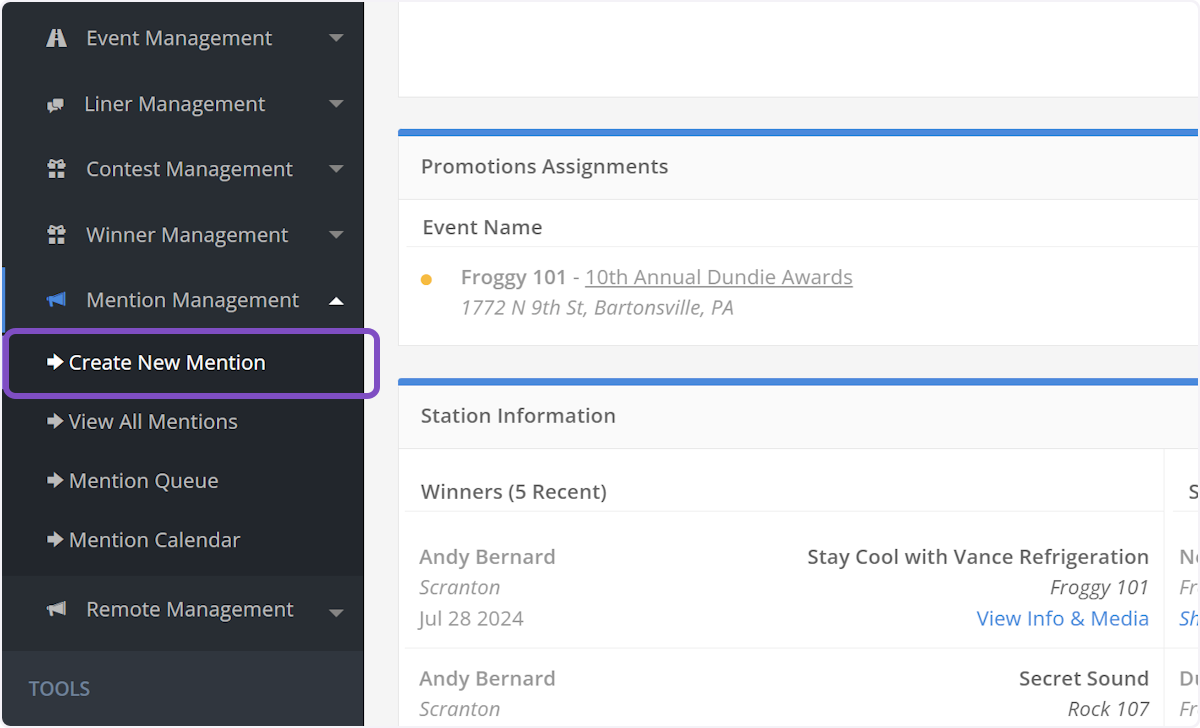Click the Winner Management icon
This screenshot has width=1200, height=728.
click(57, 234)
